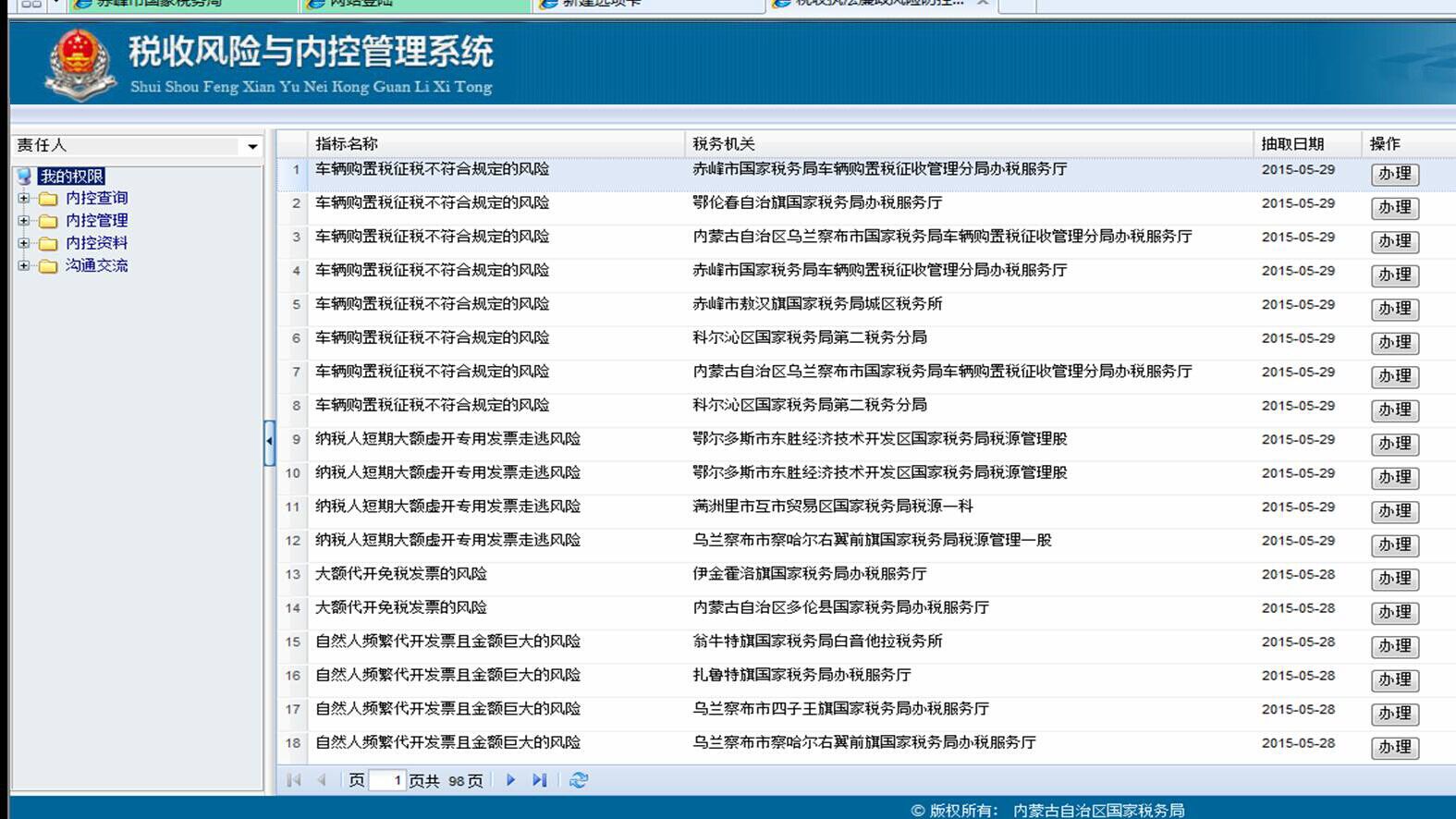Screen dimensions: 1456x819
Task: Expand the 沟通交流 tree node
Action: [24, 266]
